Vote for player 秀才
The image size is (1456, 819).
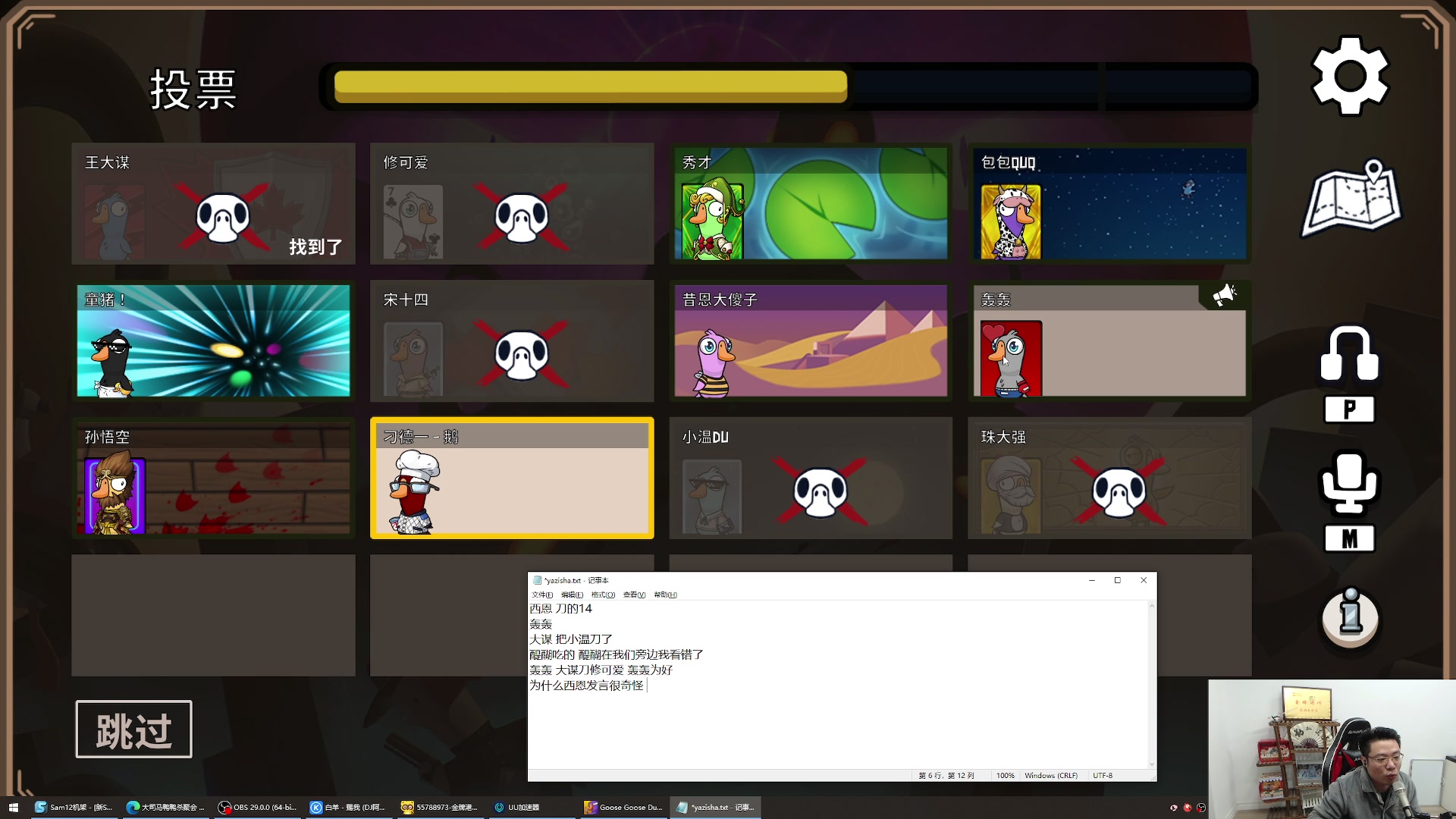click(811, 203)
